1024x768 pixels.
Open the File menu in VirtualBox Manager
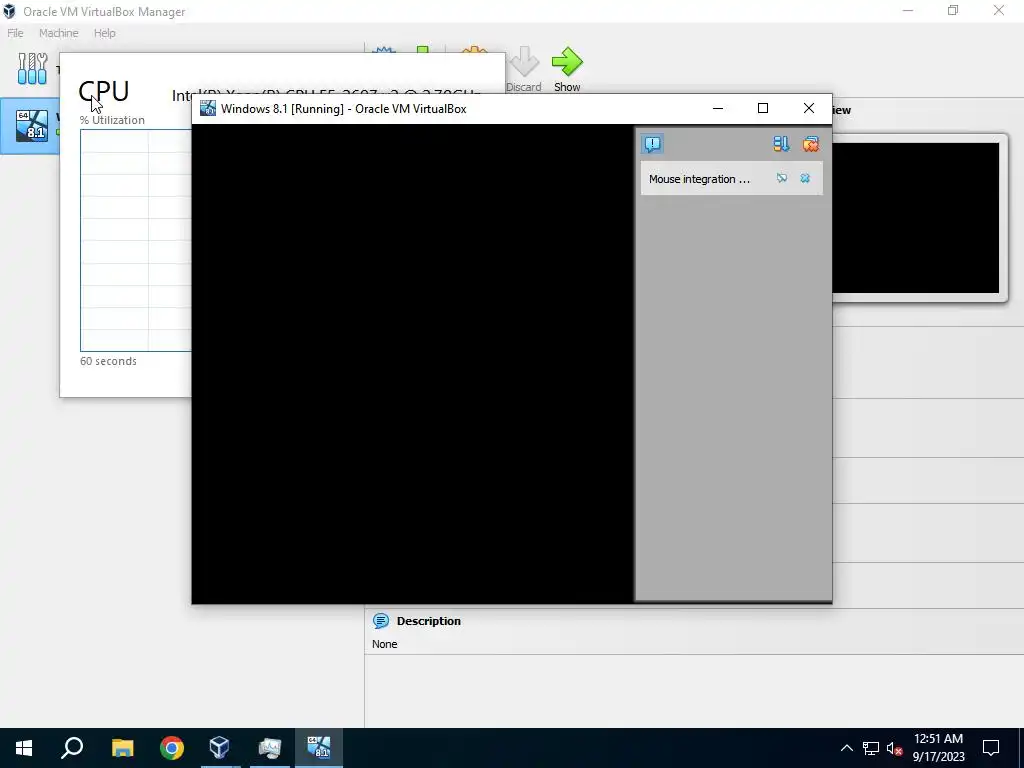pos(15,33)
